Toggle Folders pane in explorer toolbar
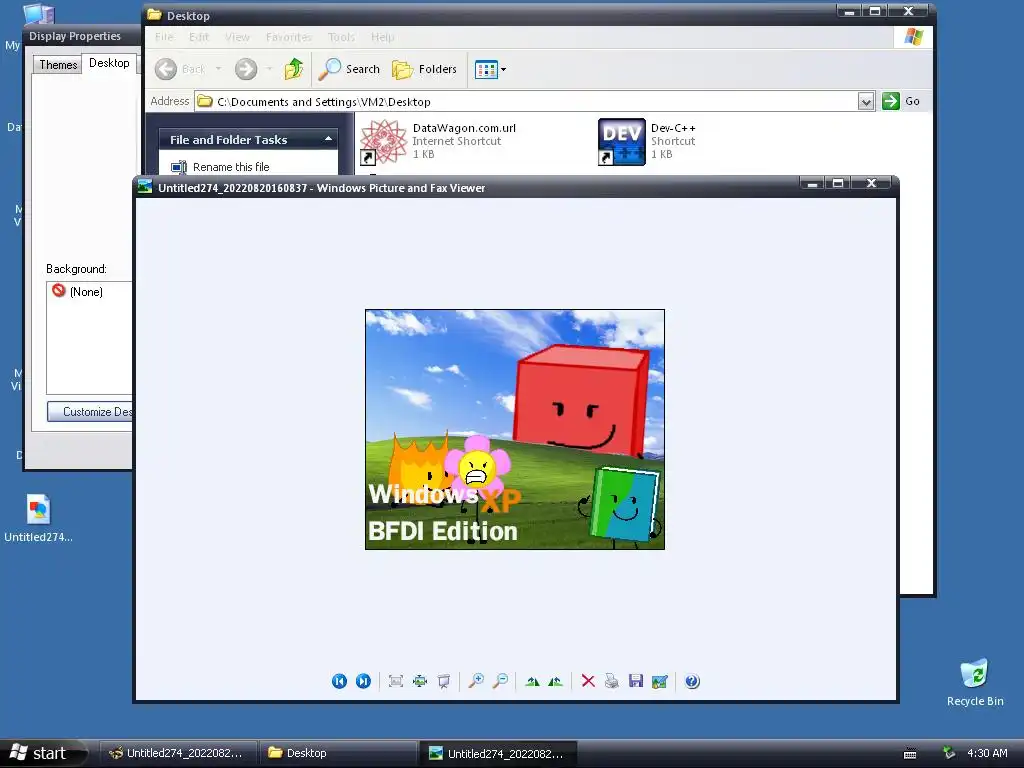This screenshot has width=1024, height=768. tap(424, 69)
